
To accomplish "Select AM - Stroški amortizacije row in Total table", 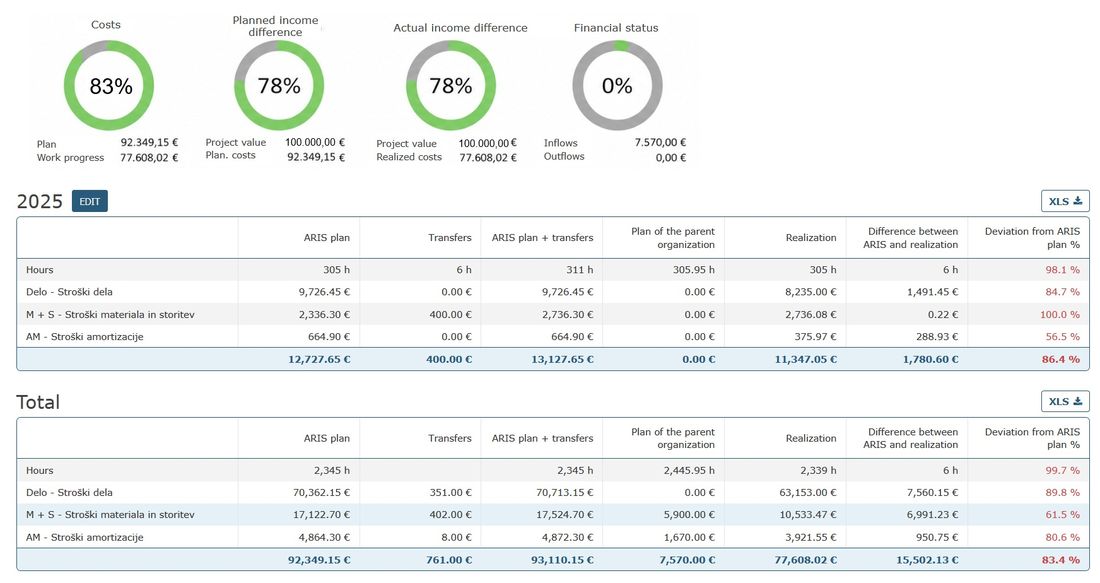I will coord(553,537).
